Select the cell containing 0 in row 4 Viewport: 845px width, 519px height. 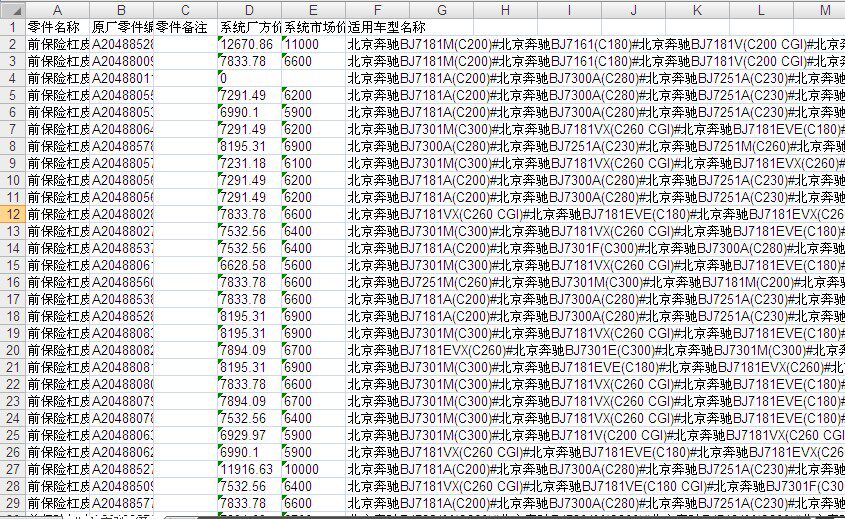[x=250, y=78]
